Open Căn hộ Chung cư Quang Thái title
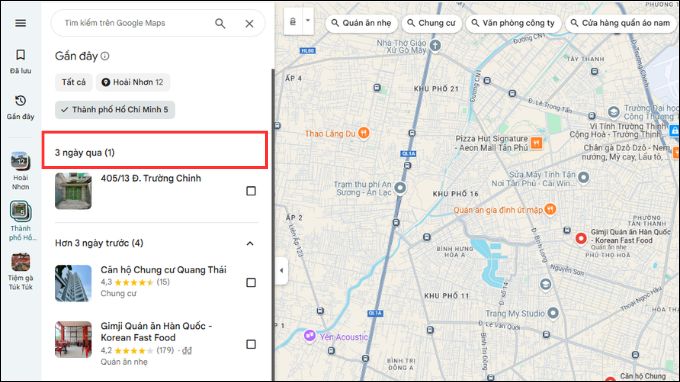 (x=163, y=270)
